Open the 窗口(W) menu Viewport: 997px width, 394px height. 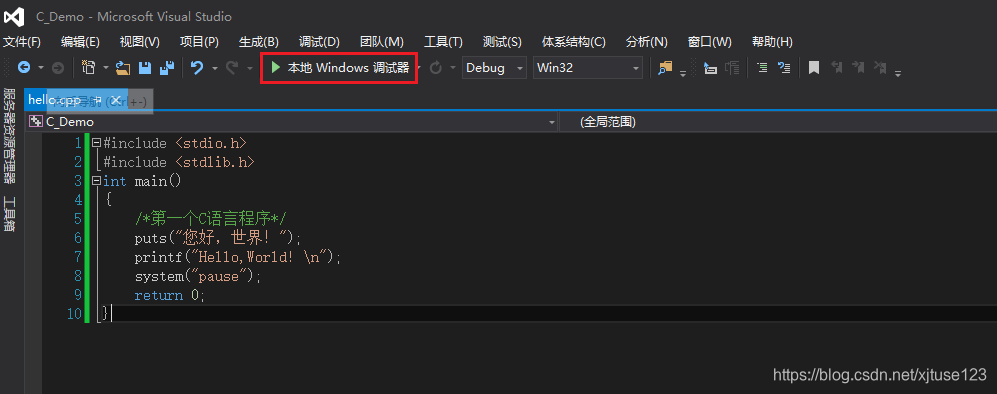tap(710, 42)
